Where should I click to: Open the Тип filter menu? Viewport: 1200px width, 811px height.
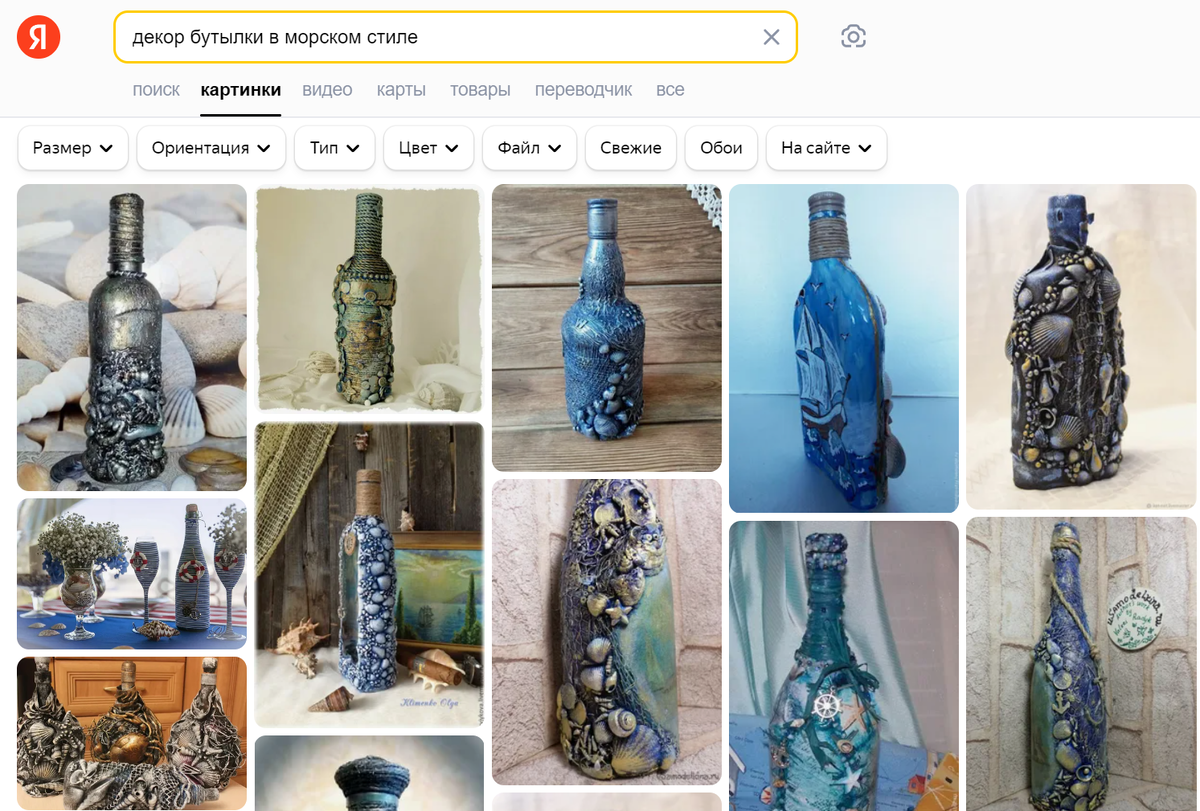(334, 147)
